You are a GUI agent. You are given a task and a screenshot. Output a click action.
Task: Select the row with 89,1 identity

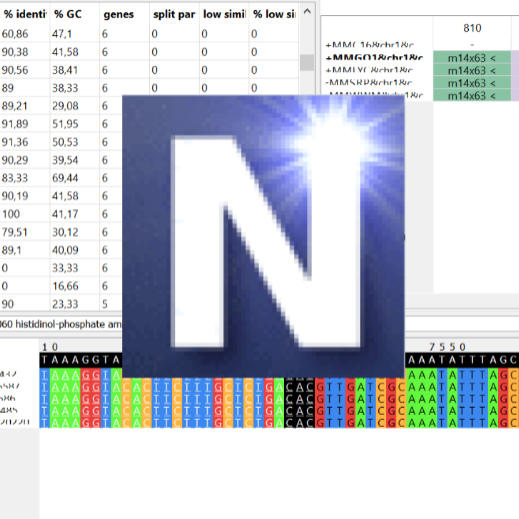[61, 250]
